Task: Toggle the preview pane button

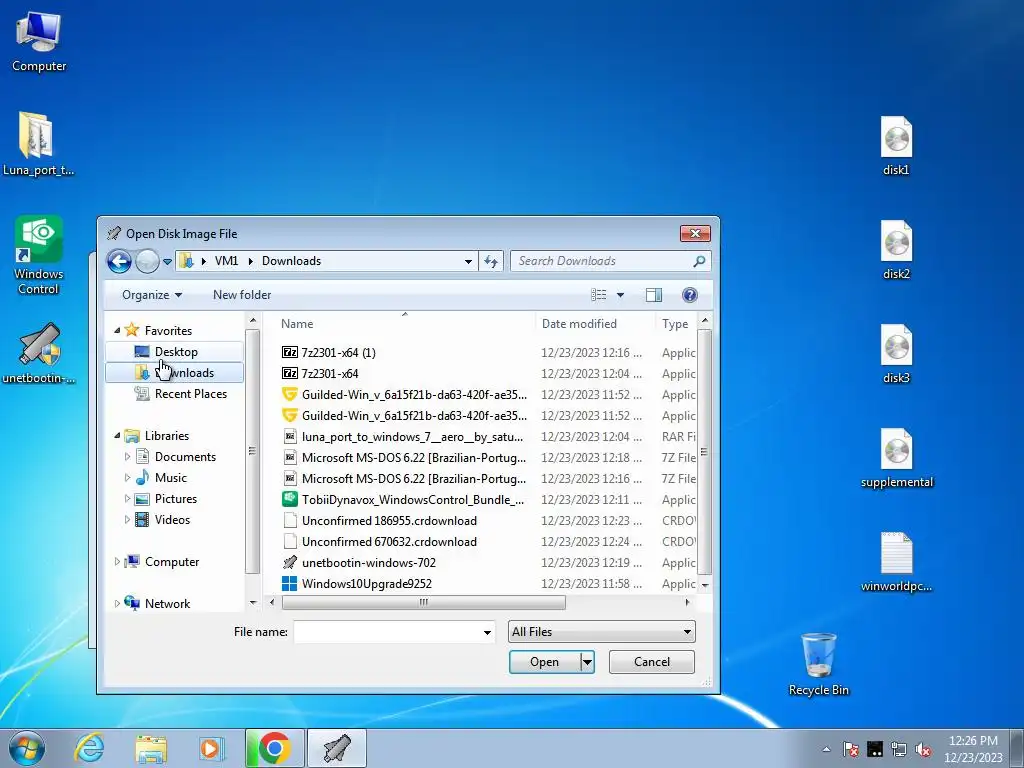Action: click(654, 295)
